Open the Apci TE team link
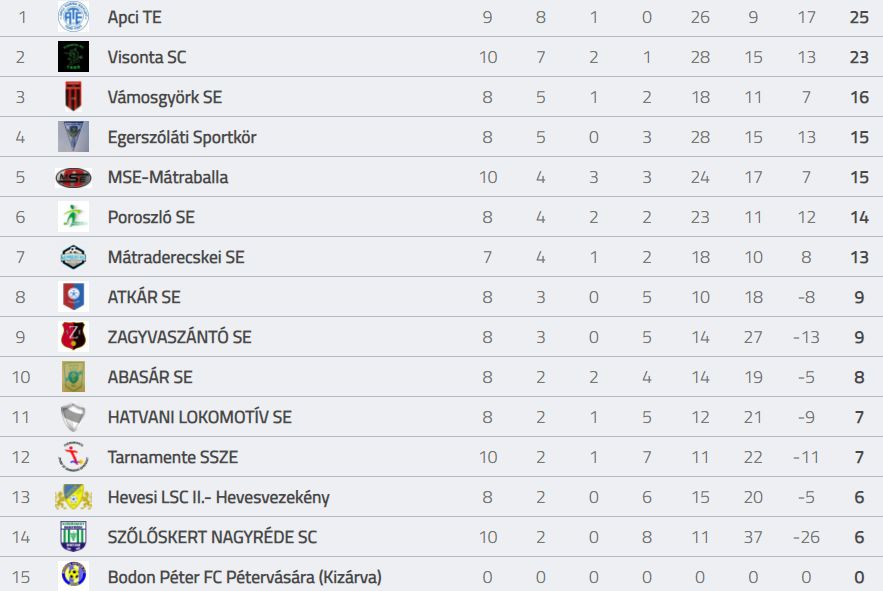The image size is (883, 591). [135, 17]
